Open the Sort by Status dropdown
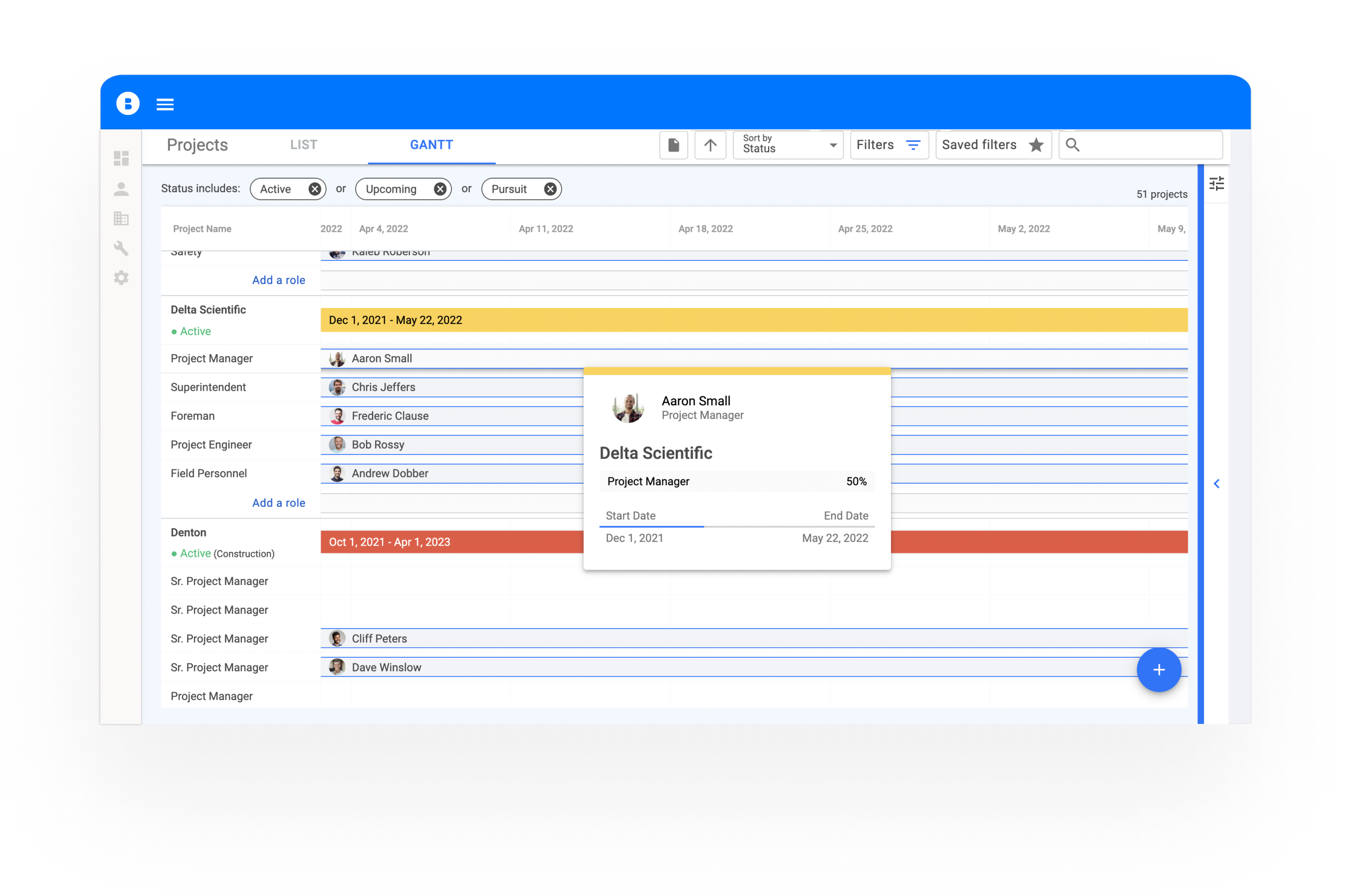Viewport: 1371px width, 896px height. [x=788, y=145]
